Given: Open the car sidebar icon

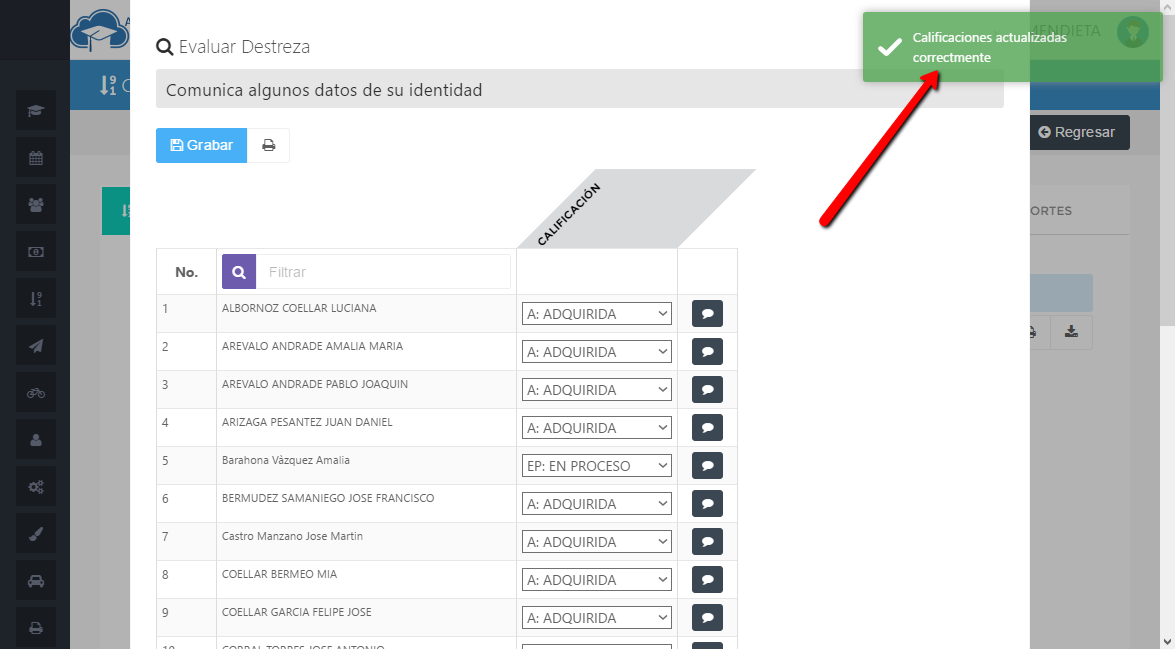Looking at the screenshot, I should (36, 581).
